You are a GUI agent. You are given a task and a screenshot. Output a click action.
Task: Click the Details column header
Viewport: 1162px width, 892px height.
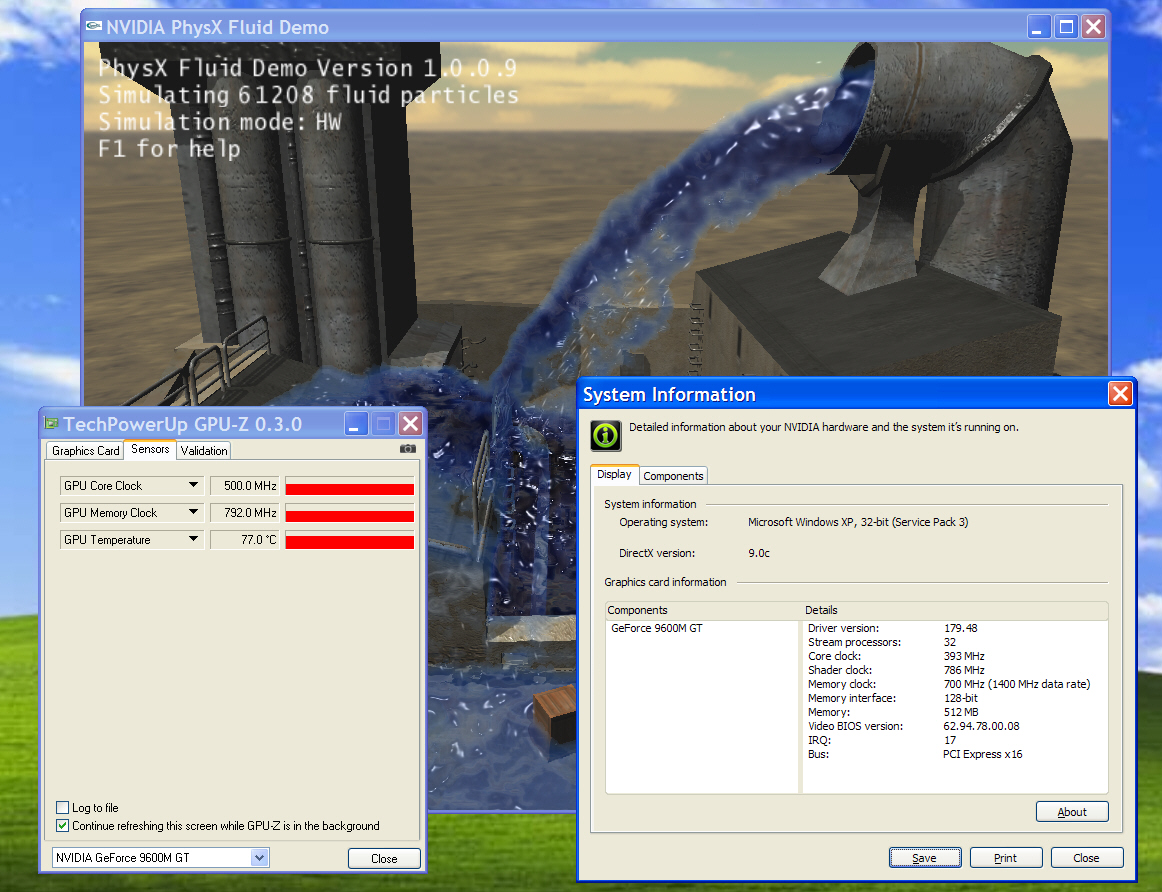pyautogui.click(x=955, y=610)
